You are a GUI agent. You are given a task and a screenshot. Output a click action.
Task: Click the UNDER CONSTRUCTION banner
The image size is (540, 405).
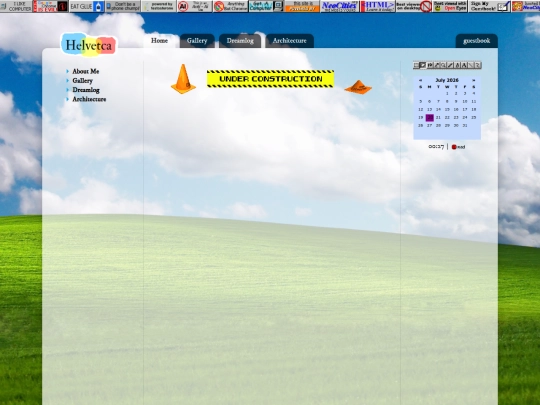tap(270, 79)
